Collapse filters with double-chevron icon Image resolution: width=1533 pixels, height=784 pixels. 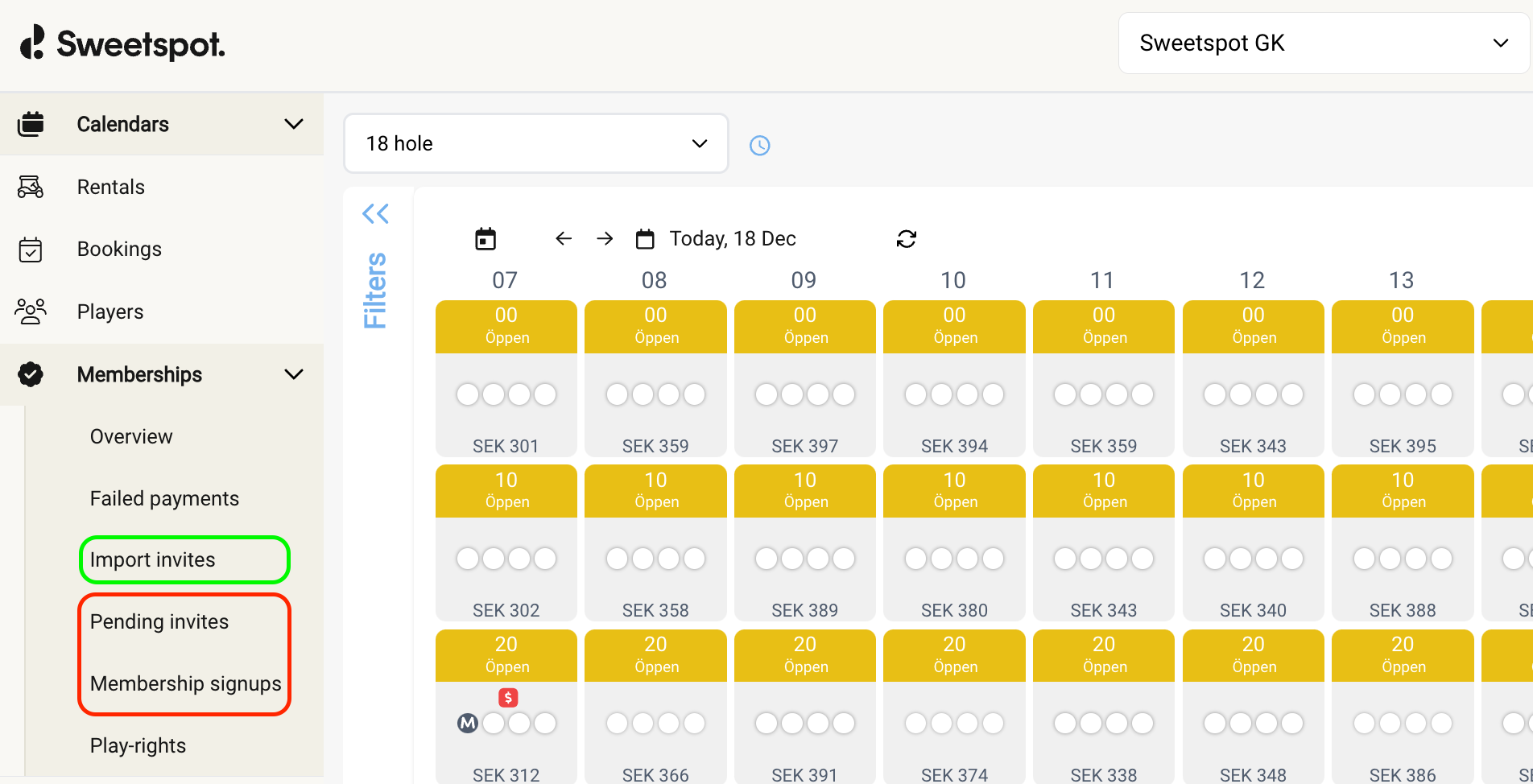[375, 213]
